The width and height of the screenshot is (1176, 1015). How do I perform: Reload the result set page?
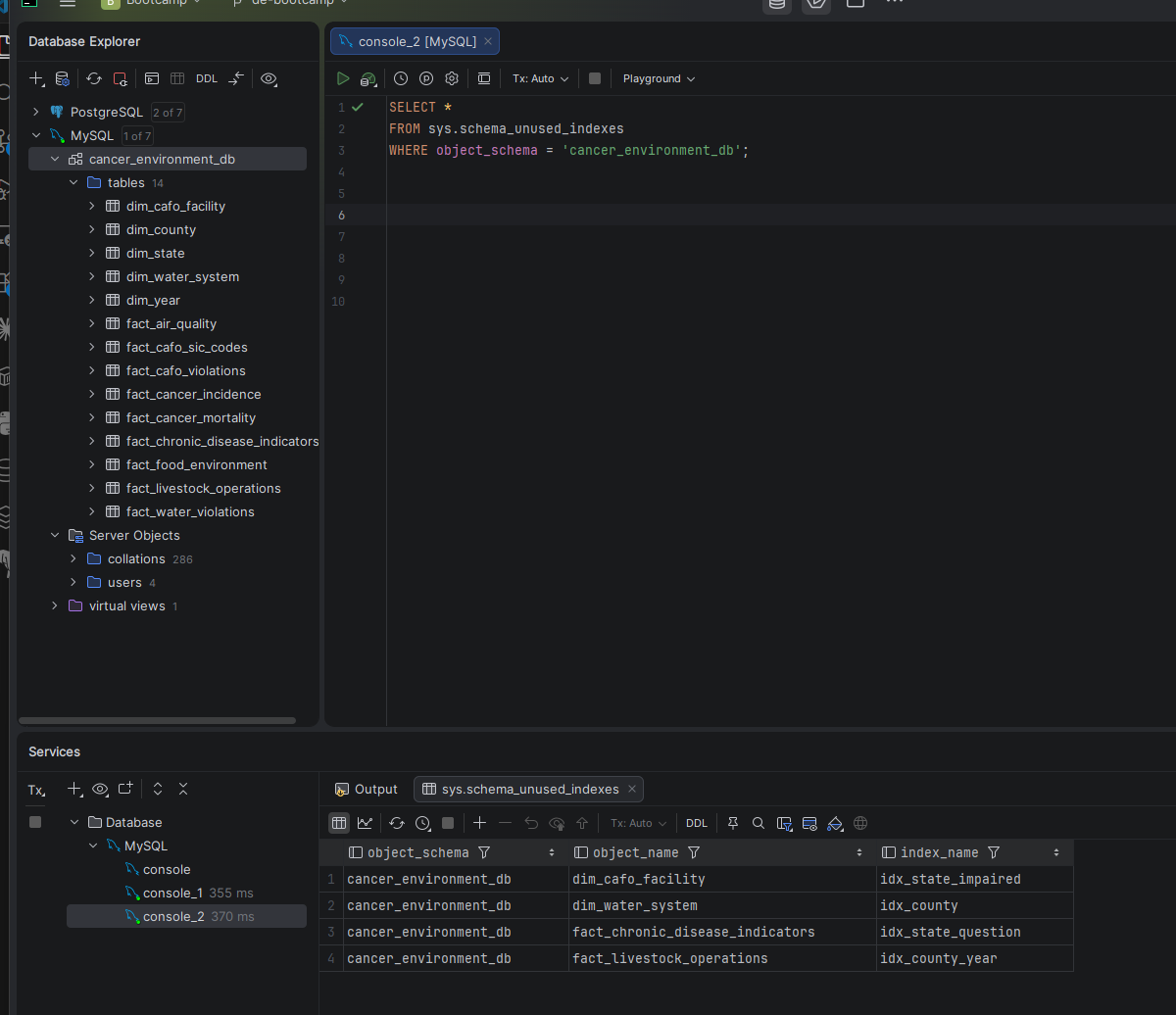point(397,823)
